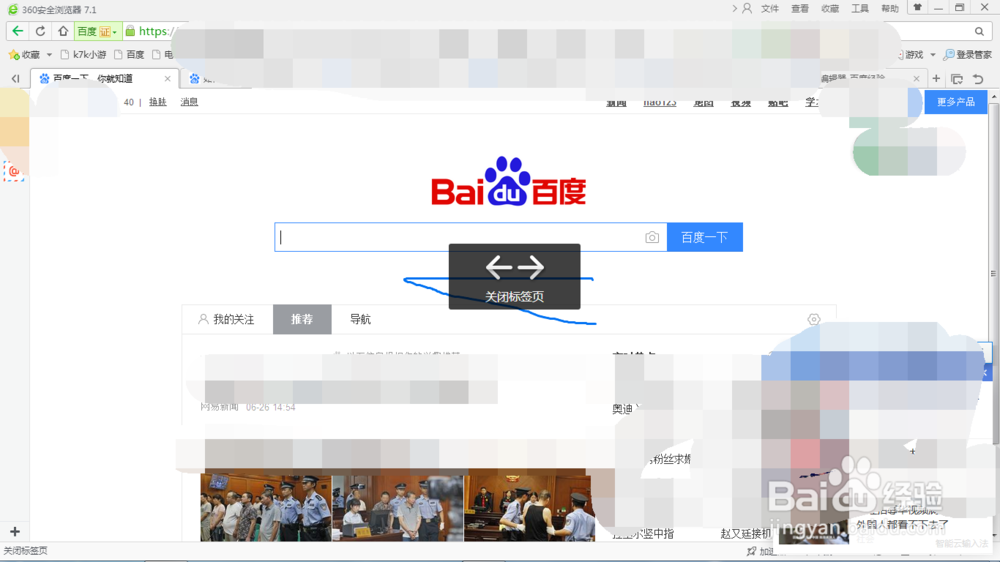Open the k7k小游 bookmark
1000x562 pixels.
click(84, 55)
